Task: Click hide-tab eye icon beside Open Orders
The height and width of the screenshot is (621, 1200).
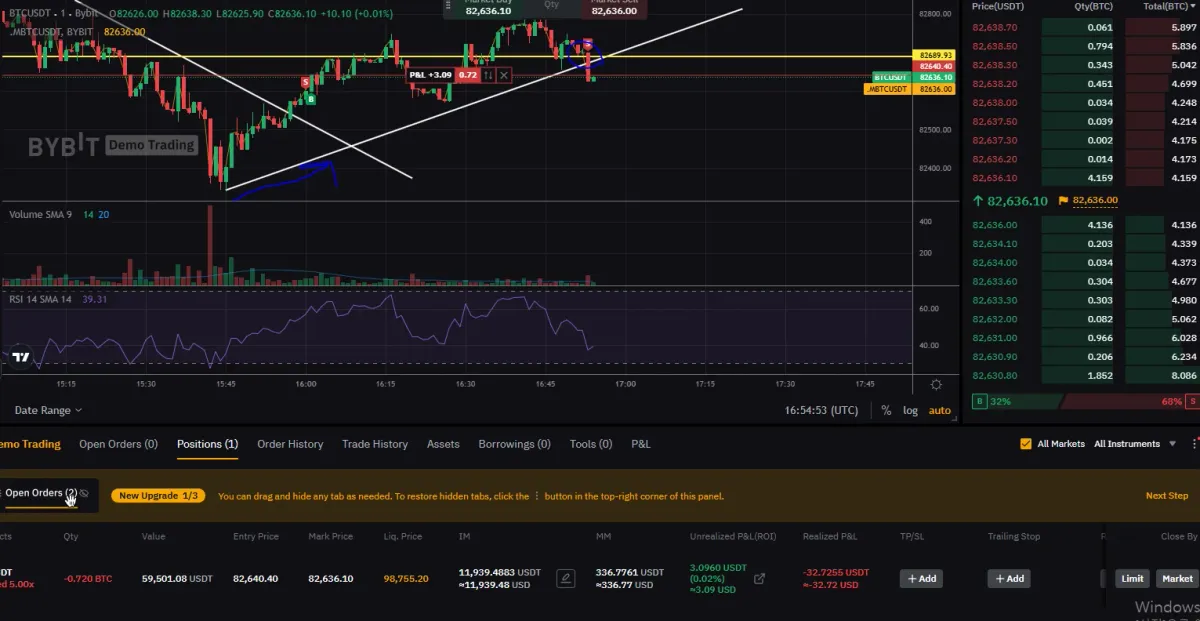Action: [84, 493]
